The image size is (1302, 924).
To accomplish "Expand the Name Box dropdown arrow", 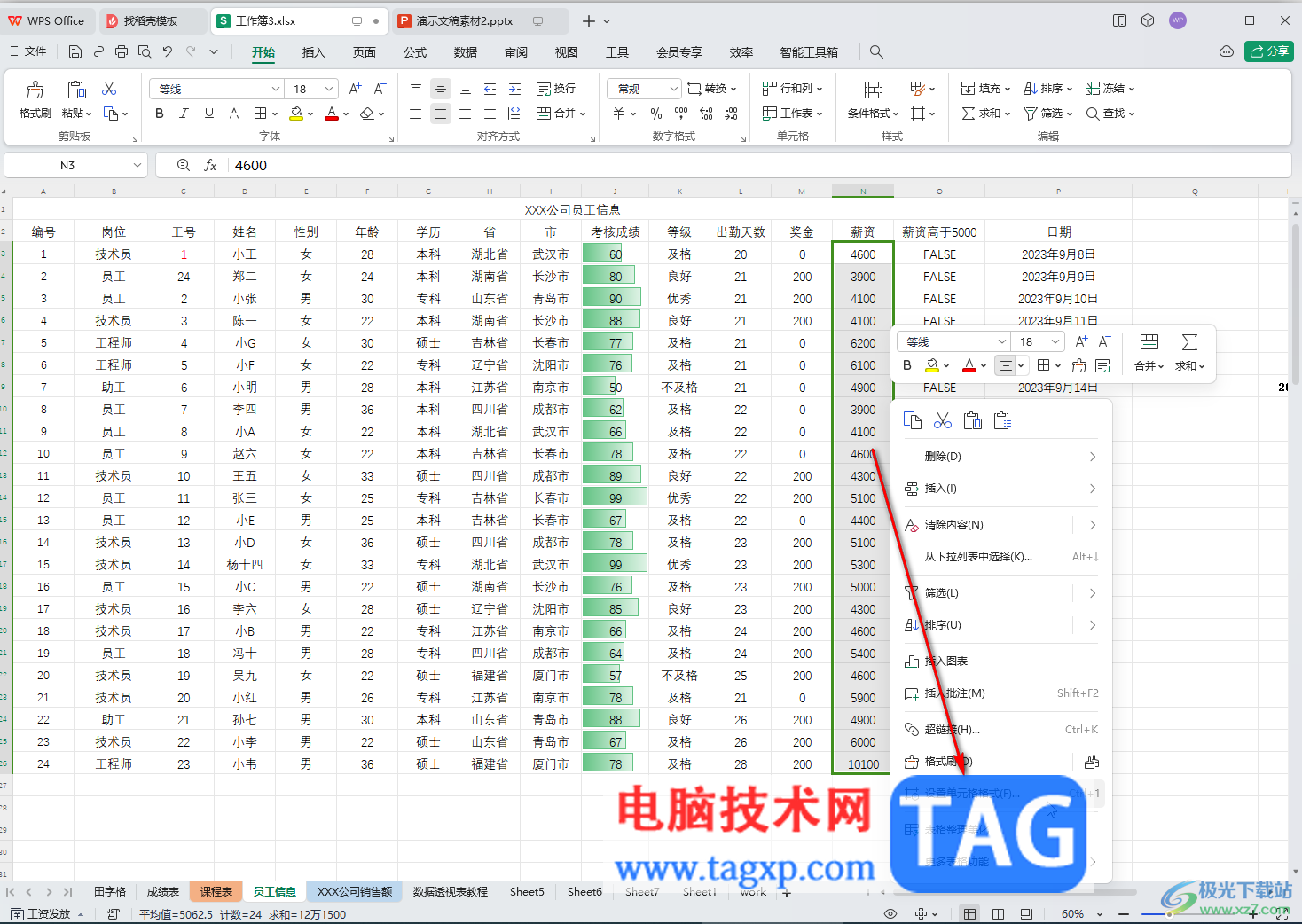I will (137, 165).
